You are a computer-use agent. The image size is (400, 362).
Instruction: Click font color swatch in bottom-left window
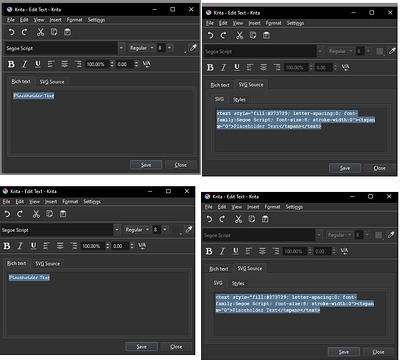point(177,230)
